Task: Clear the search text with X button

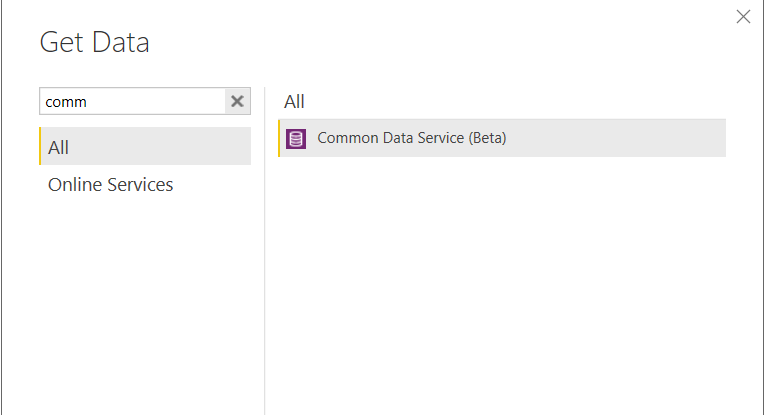Action: click(237, 101)
